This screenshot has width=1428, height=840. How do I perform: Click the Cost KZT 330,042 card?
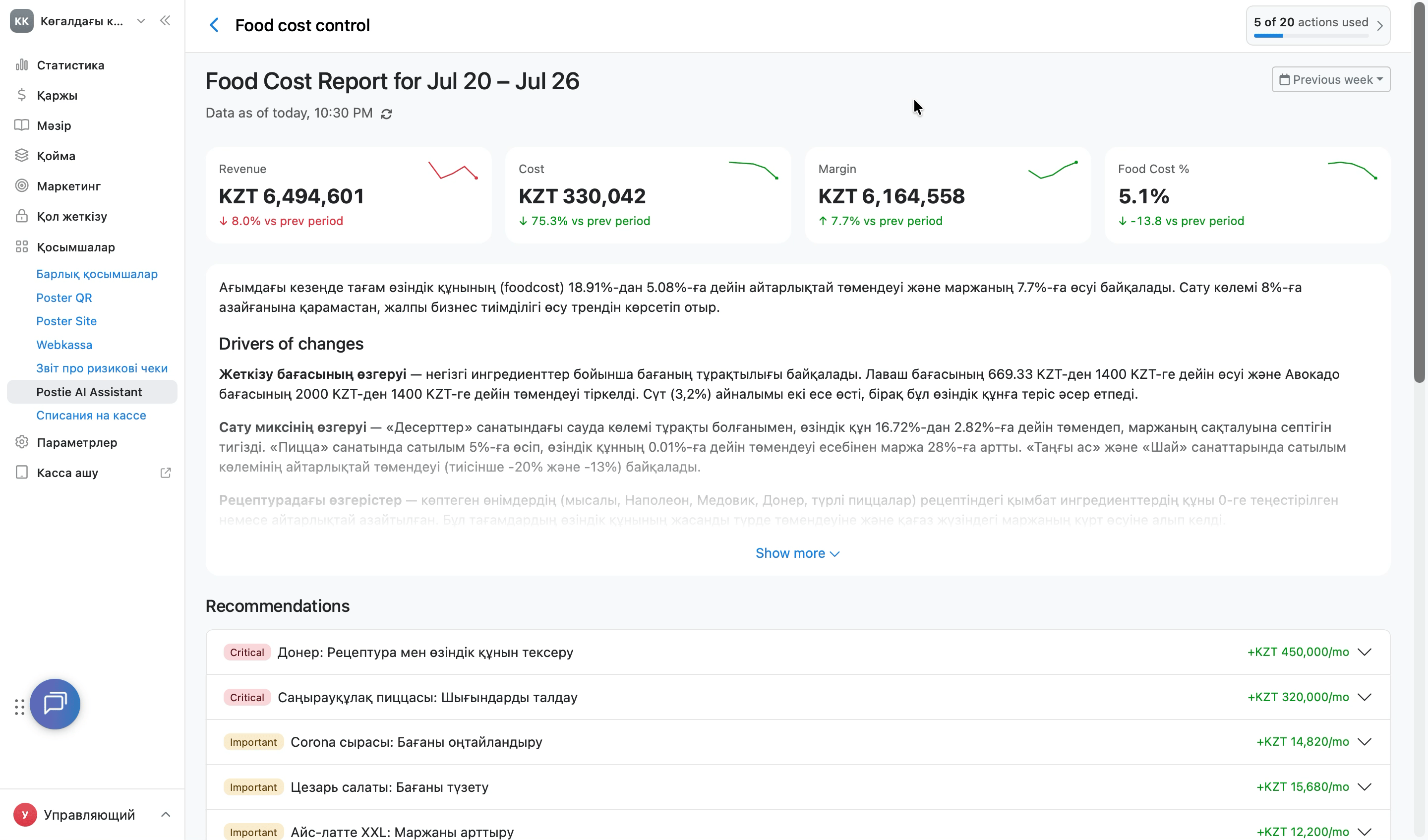click(x=648, y=195)
